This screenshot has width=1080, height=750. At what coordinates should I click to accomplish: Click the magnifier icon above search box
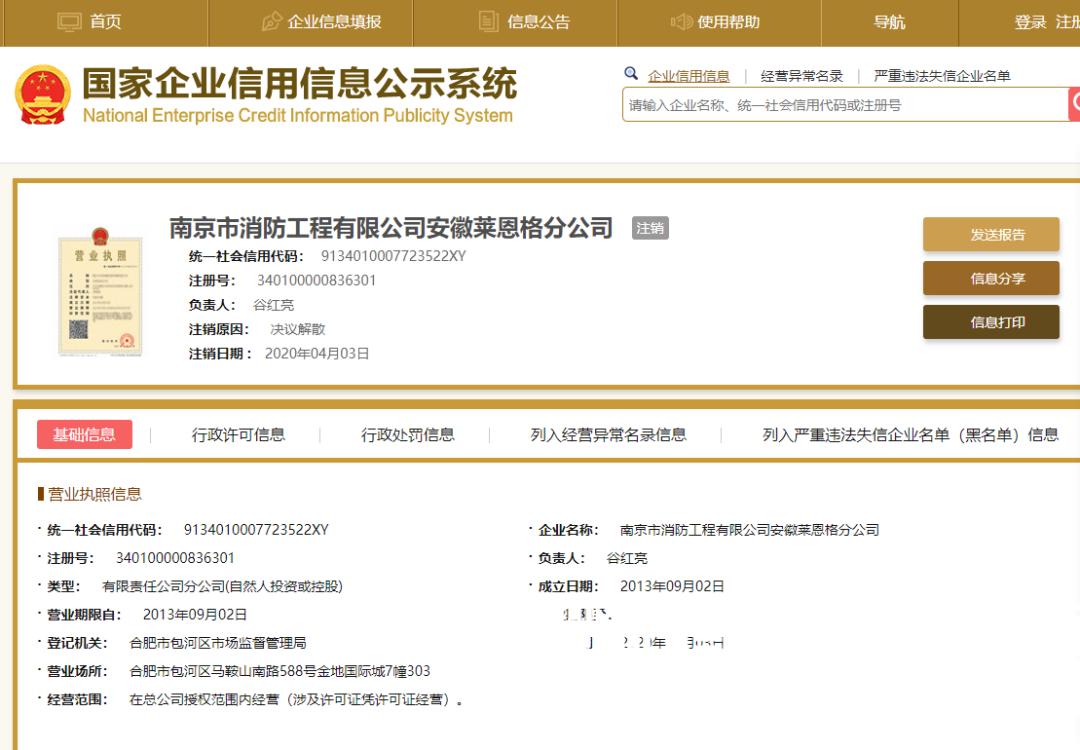631,74
